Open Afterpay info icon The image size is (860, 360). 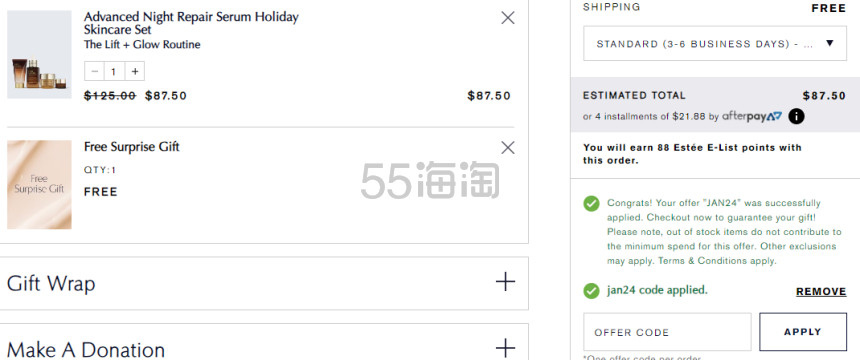coord(796,116)
